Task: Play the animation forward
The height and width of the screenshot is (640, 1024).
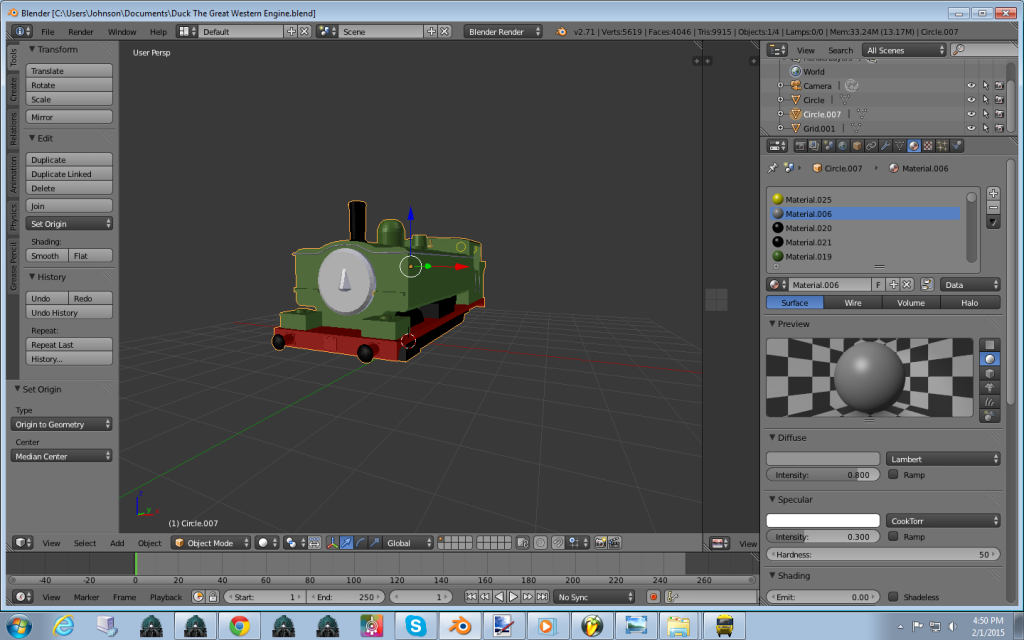Action: point(513,597)
